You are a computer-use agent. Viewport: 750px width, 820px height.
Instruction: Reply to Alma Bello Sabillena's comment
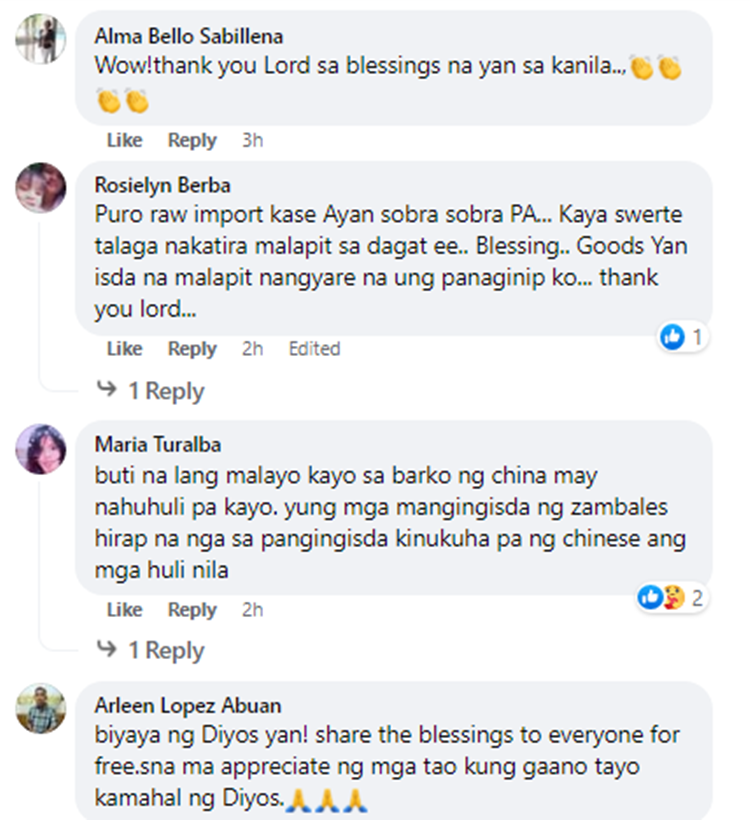(x=192, y=140)
